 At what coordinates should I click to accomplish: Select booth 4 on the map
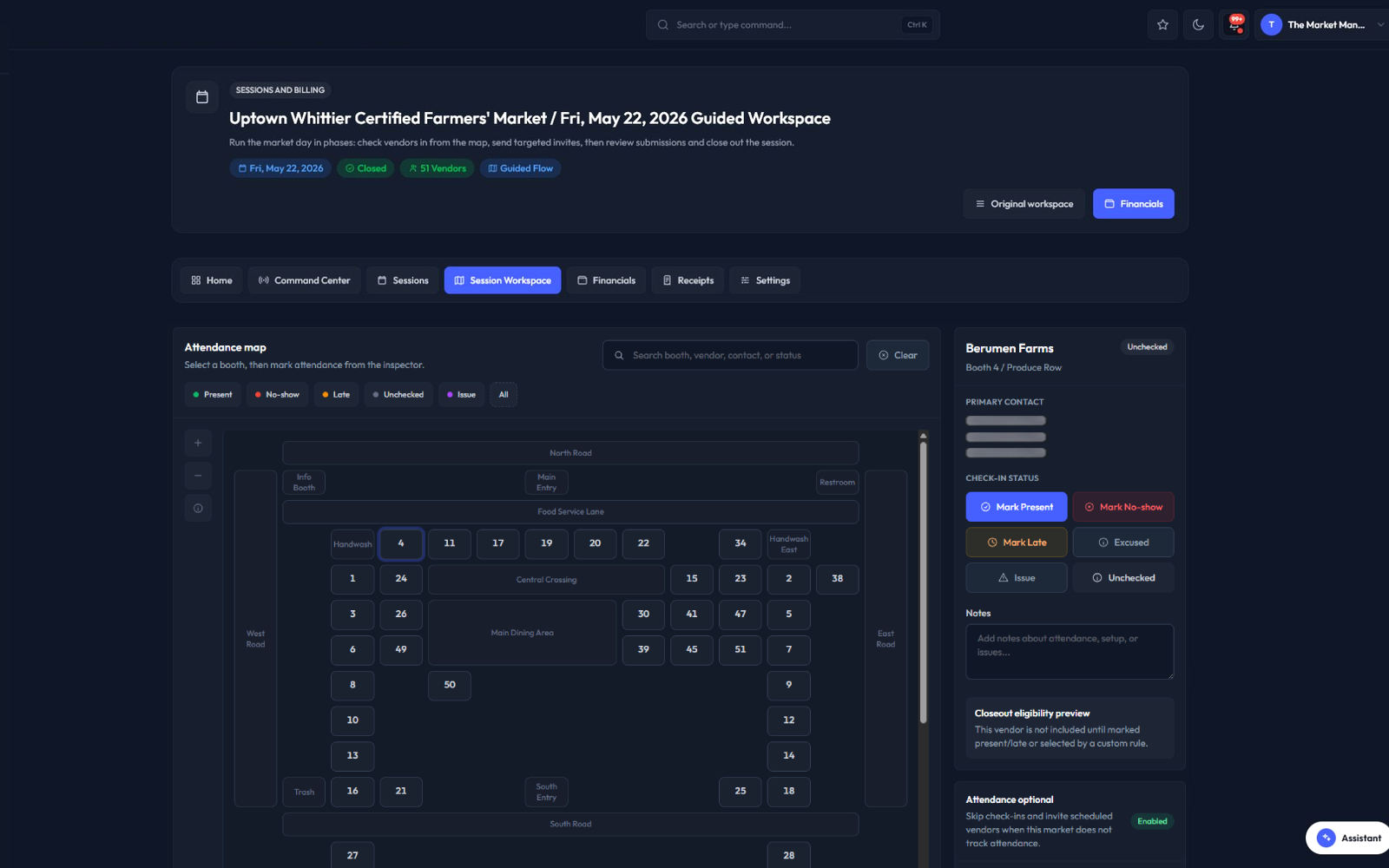point(401,543)
